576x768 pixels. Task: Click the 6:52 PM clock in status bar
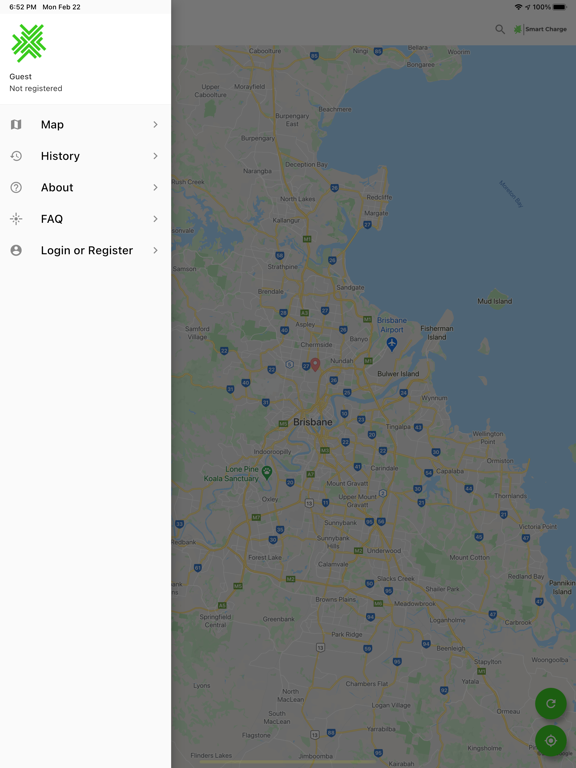coord(23,7)
